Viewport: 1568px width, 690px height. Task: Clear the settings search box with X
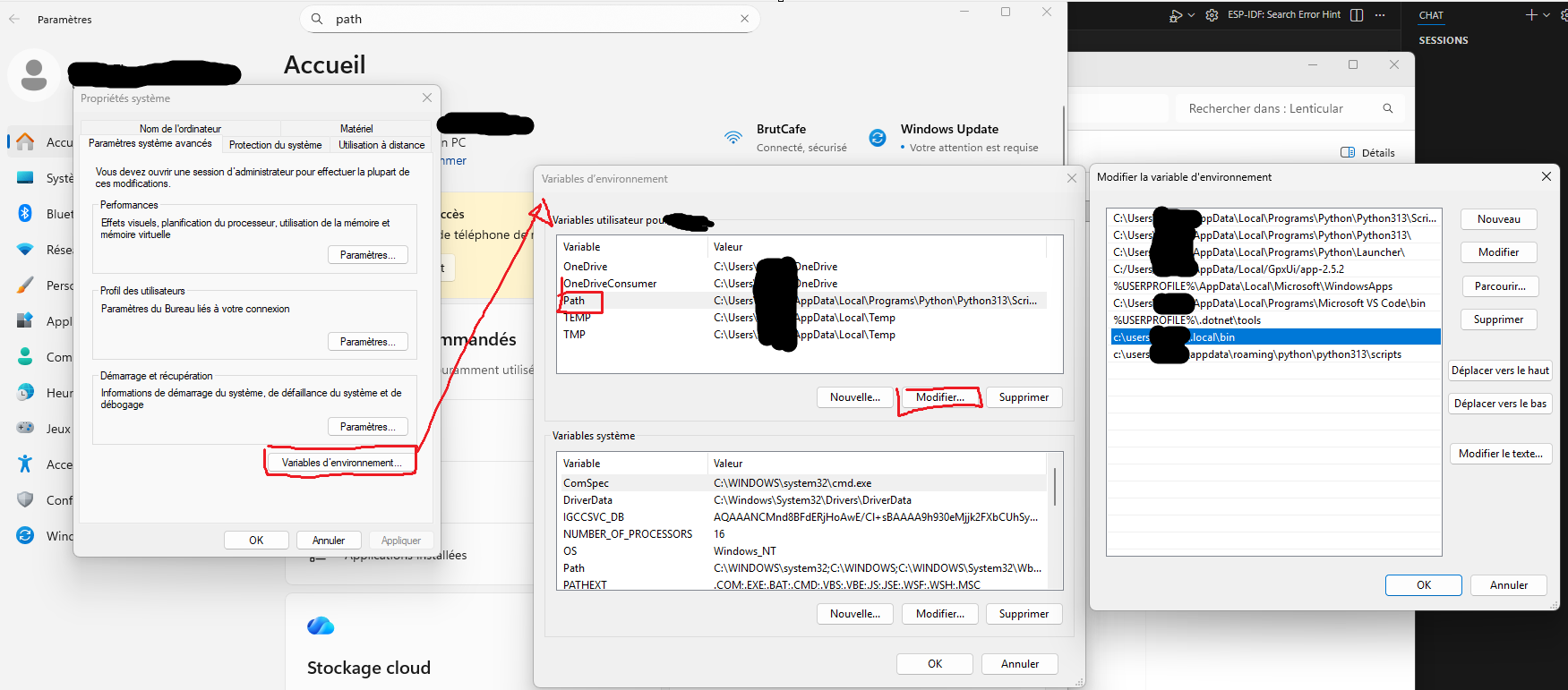coord(744,19)
